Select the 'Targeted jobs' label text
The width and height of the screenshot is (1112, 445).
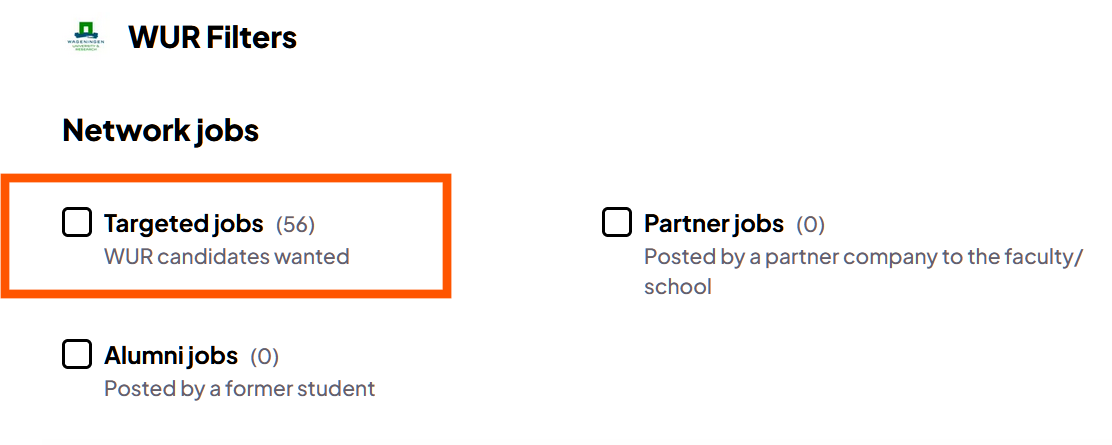pos(184,223)
